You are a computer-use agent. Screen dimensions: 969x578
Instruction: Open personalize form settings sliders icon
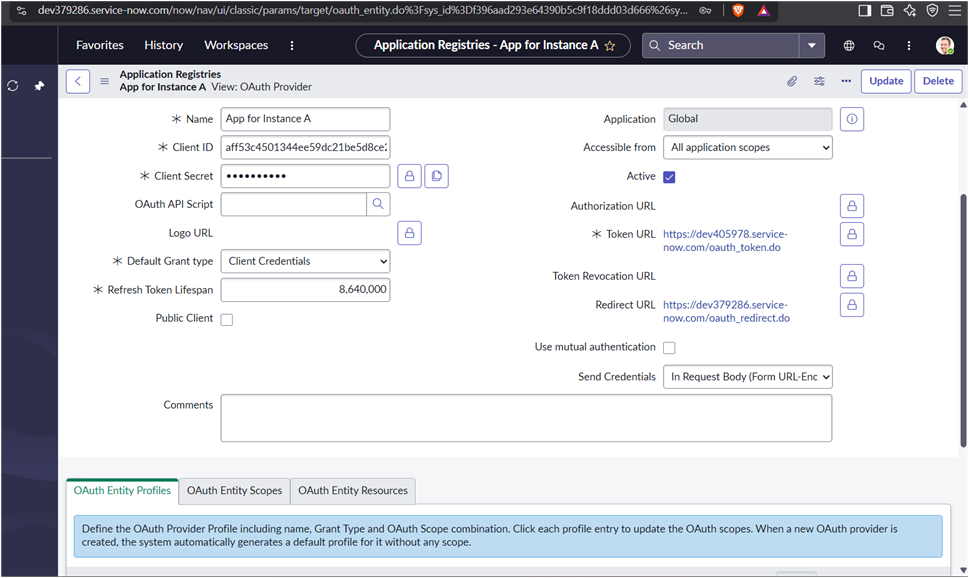coord(819,81)
